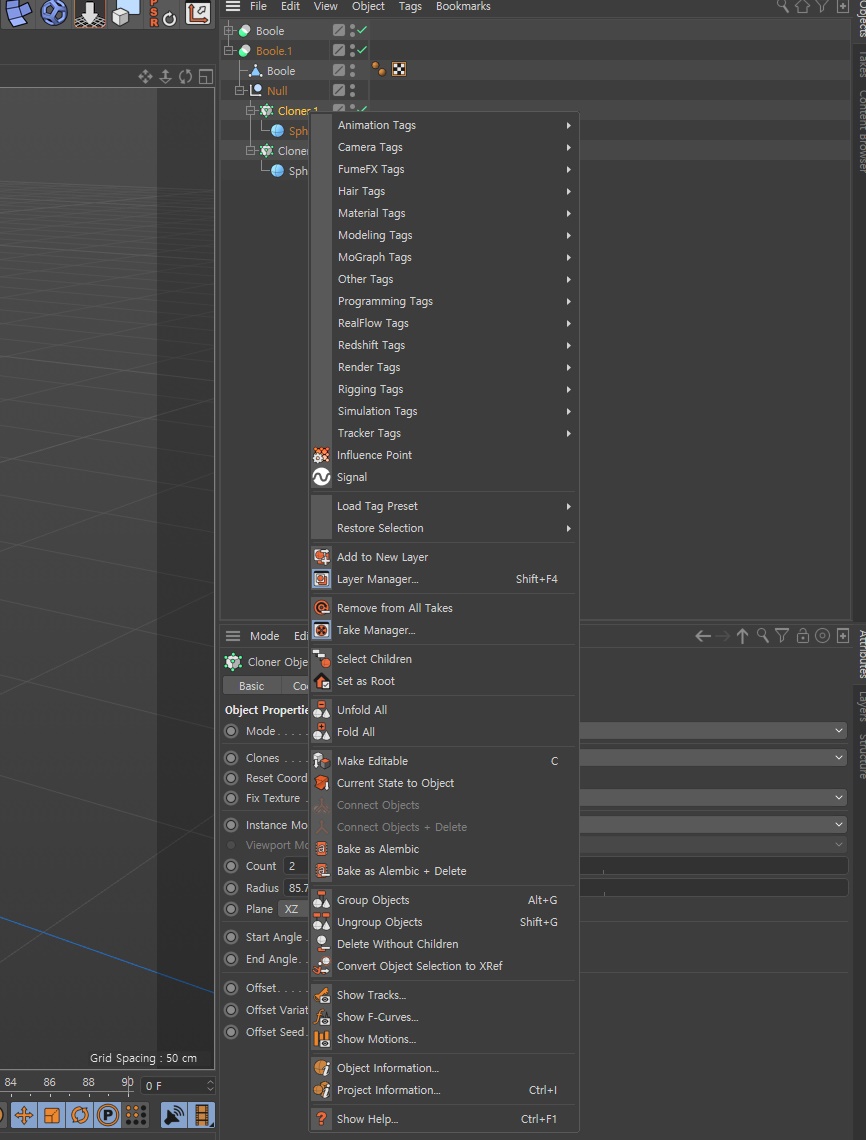Viewport: 866px width, 1140px height.
Task: Open the Redshift Tags submenu
Action: 444,345
